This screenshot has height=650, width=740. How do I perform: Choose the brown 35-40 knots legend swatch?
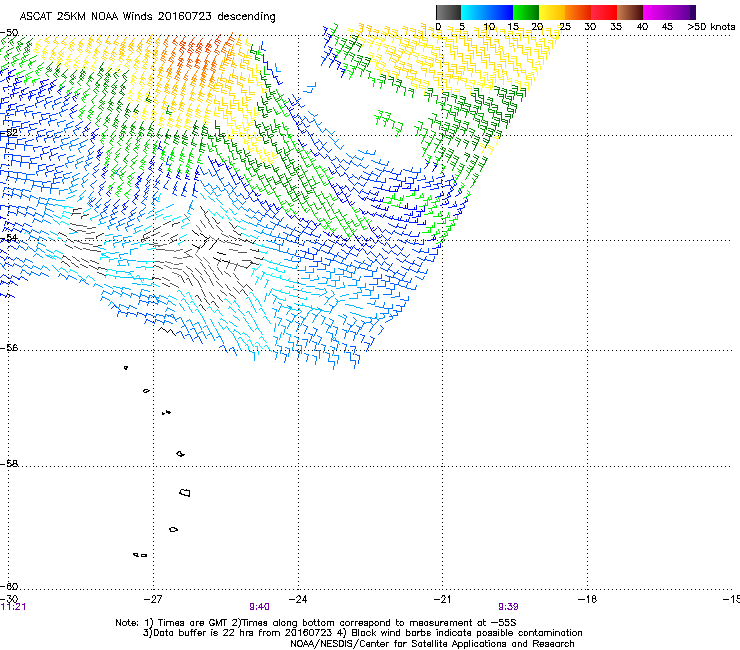pos(630,12)
